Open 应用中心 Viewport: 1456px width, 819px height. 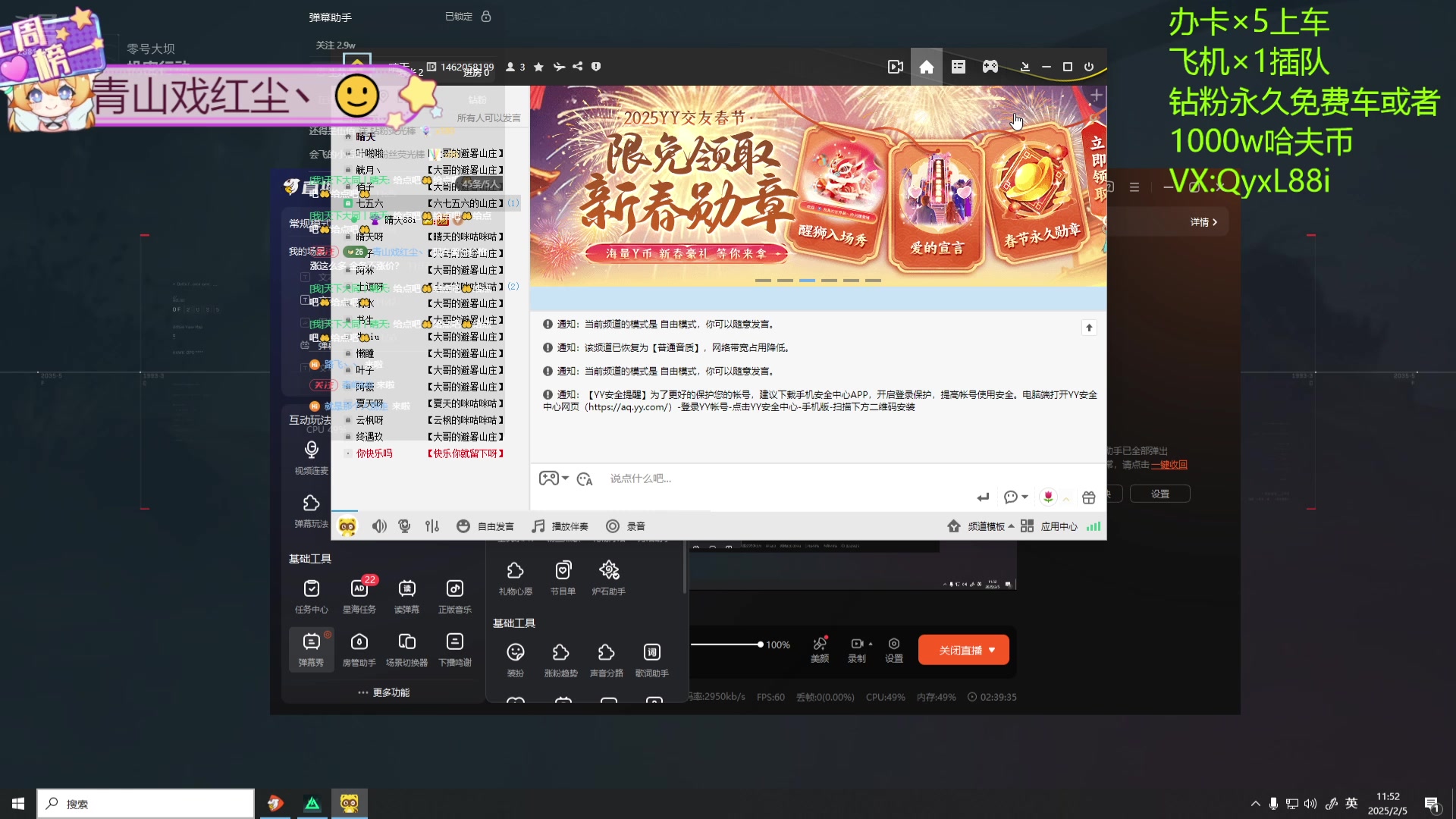coord(1049,526)
